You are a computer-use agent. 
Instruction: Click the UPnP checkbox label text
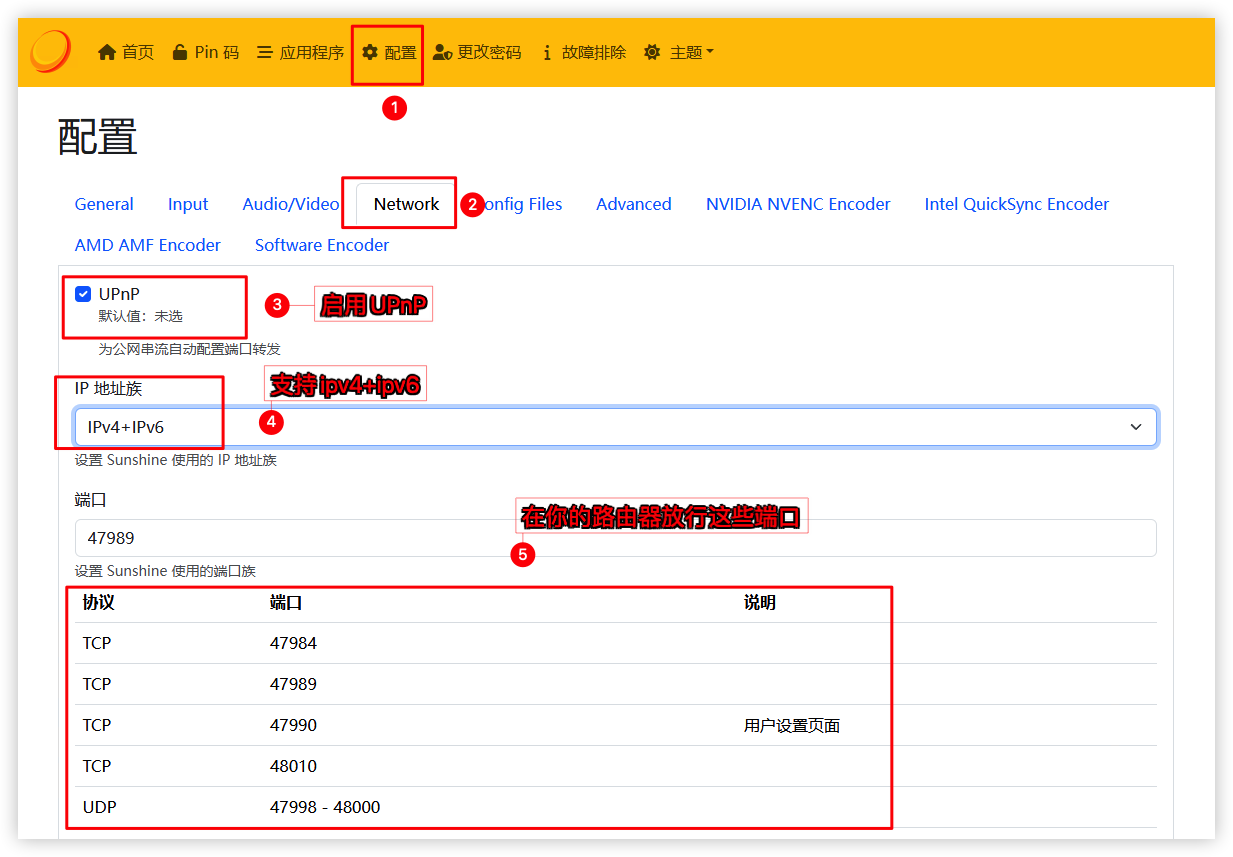click(119, 294)
